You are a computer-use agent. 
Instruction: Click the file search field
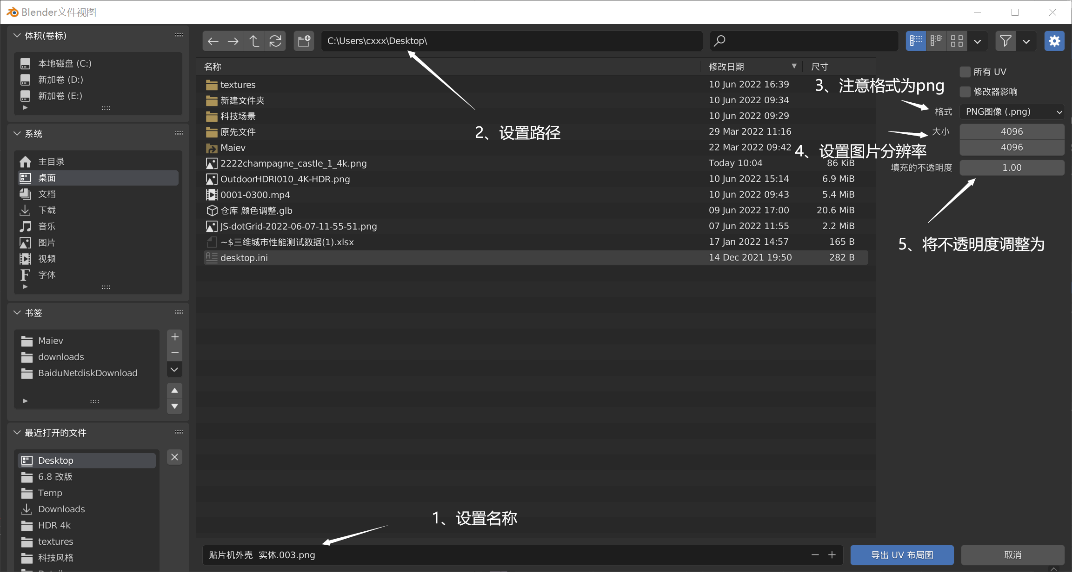coord(804,42)
